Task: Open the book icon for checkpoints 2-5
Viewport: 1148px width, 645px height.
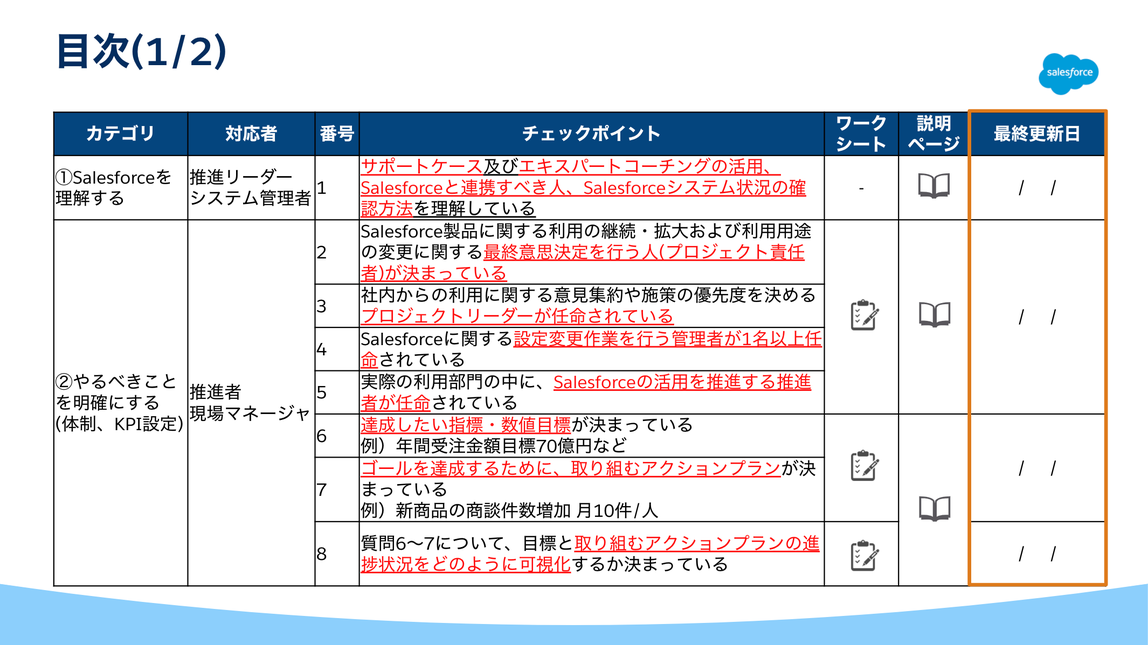Action: point(933,315)
